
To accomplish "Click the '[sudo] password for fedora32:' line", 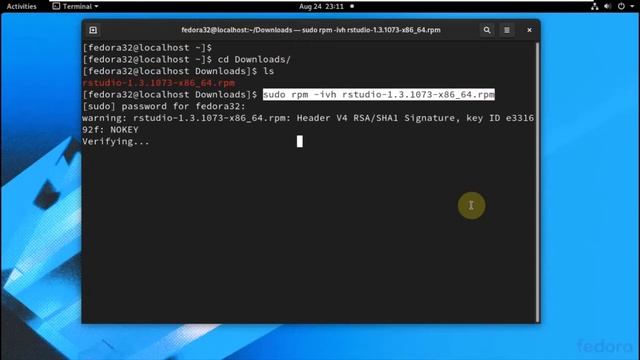I will (164, 107).
